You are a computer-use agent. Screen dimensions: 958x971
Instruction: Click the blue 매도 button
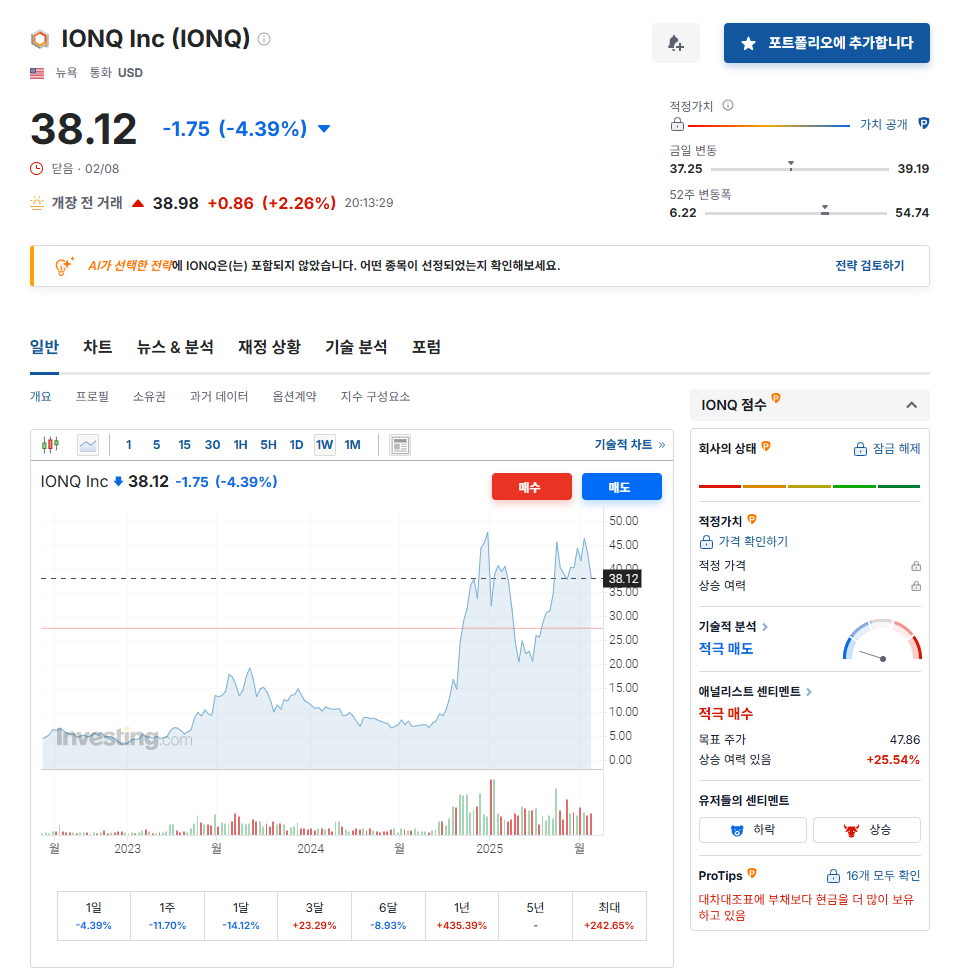(x=622, y=487)
